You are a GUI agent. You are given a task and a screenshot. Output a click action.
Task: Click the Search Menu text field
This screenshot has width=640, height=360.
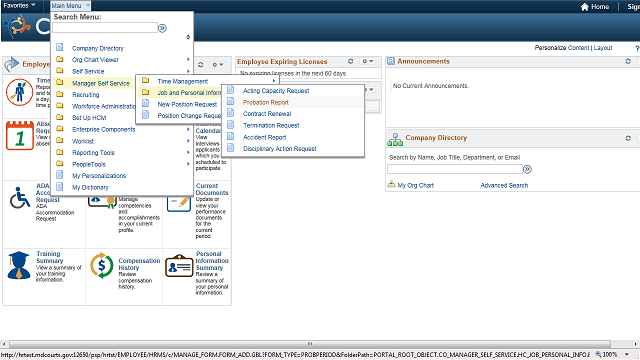[105, 28]
